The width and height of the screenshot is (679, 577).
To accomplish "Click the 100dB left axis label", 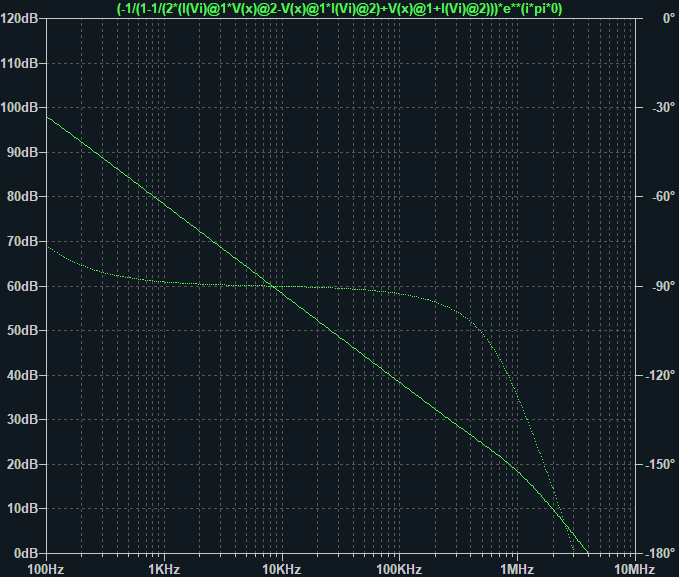I will tap(19, 107).
